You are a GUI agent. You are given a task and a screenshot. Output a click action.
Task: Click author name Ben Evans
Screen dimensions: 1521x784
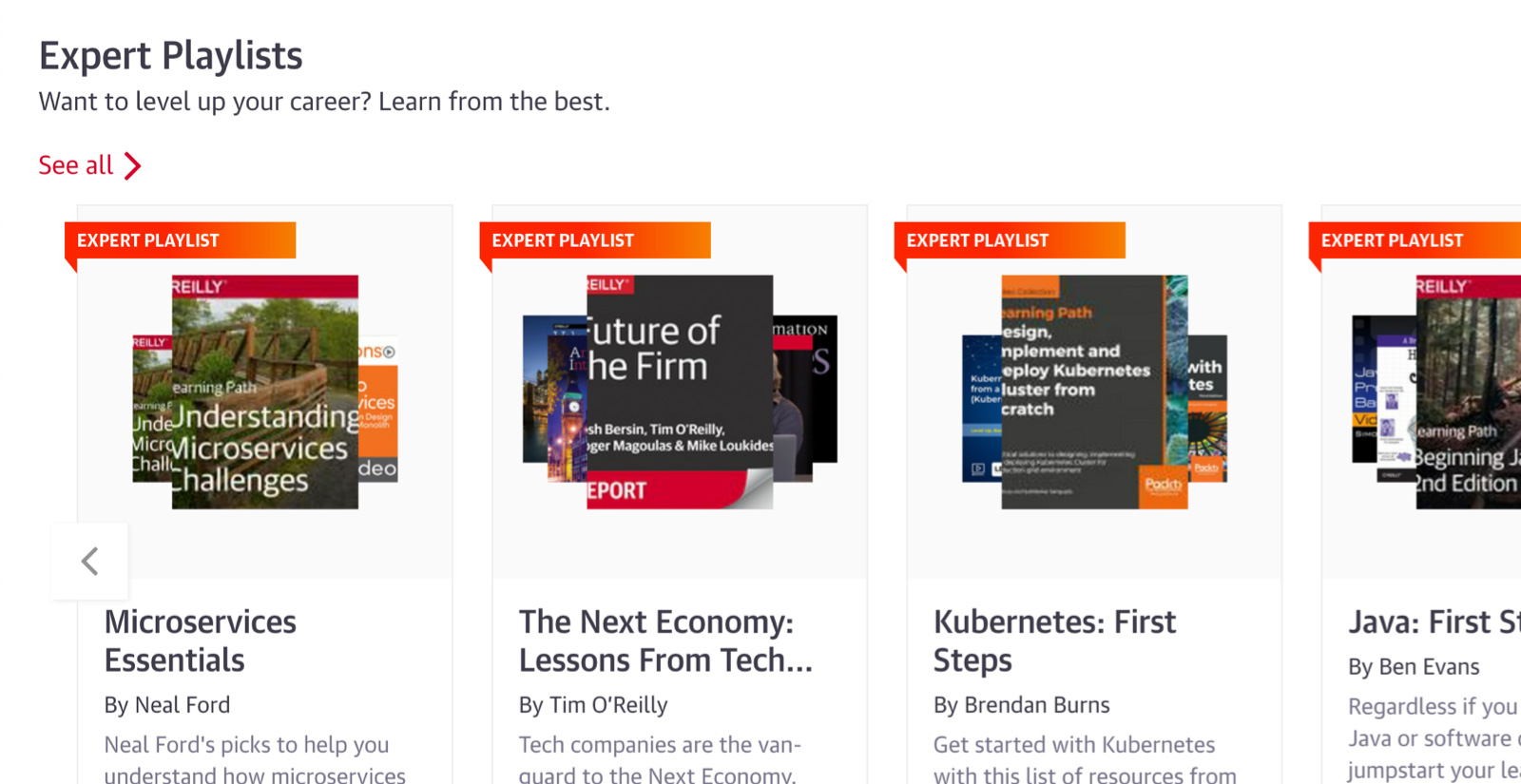[1429, 667]
